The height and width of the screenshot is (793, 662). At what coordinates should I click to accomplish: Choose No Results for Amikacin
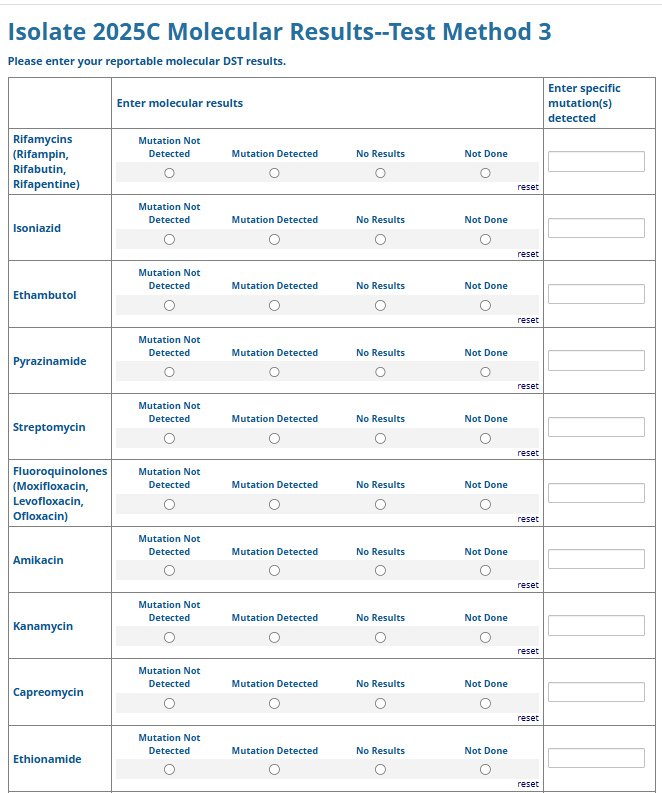coord(380,571)
